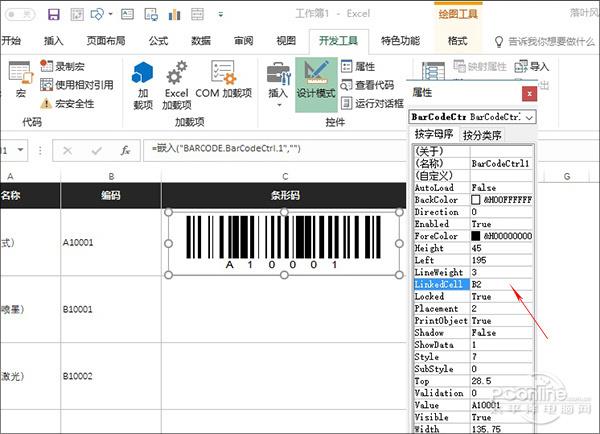Click the Save icon in quick access toolbar
Screen dimensions: 600x434
tap(53, 14)
